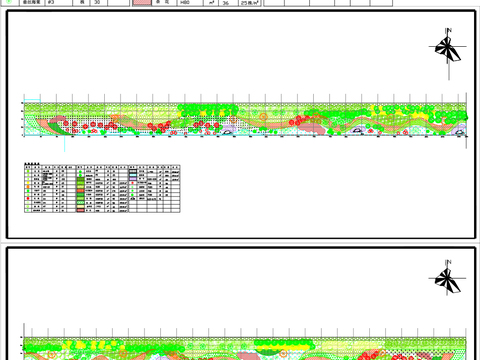
Task: Open the plant legend table on the upper sheet
Action: (x=102, y=188)
